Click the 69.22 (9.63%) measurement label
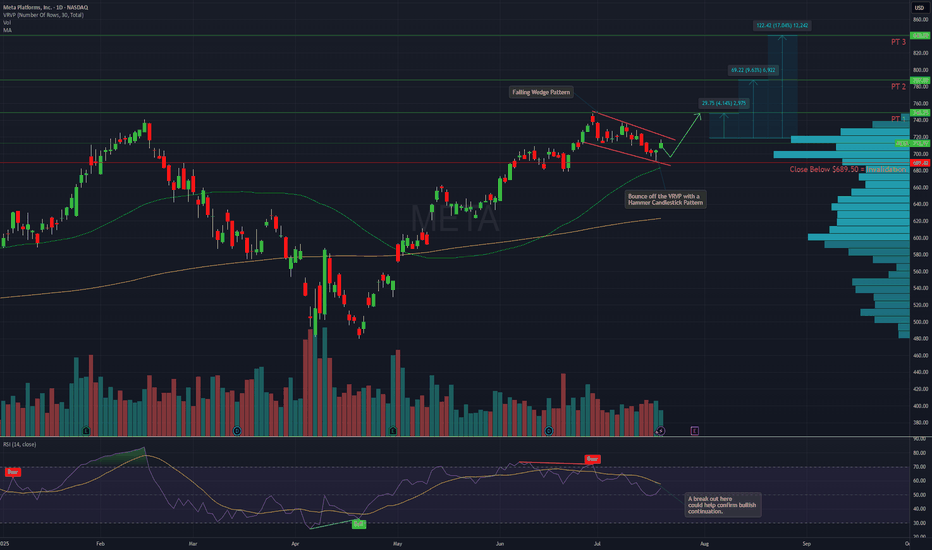Screen dimensions: 932x550 tap(753, 70)
